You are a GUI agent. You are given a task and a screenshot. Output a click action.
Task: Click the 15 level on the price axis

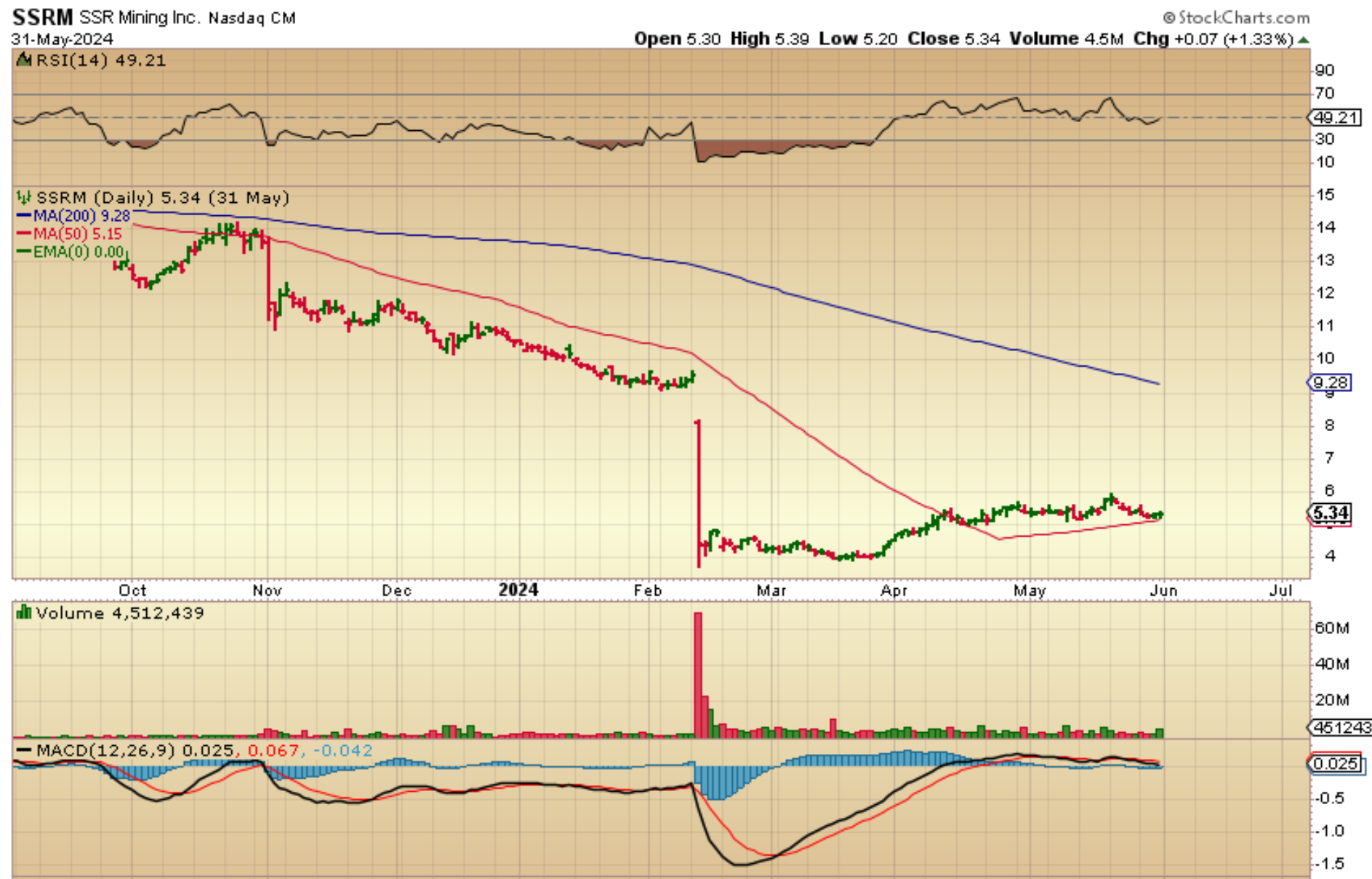point(1325,194)
